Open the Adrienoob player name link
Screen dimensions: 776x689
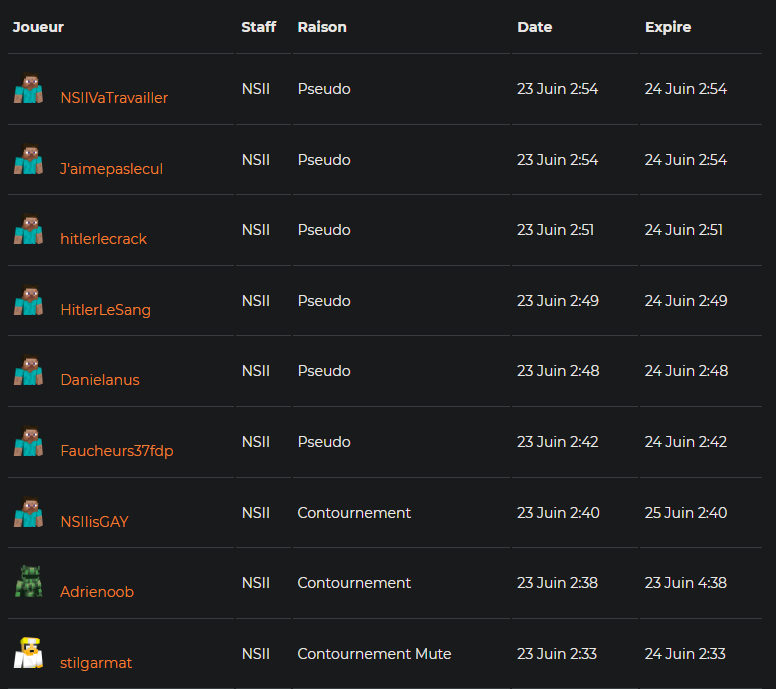point(97,592)
